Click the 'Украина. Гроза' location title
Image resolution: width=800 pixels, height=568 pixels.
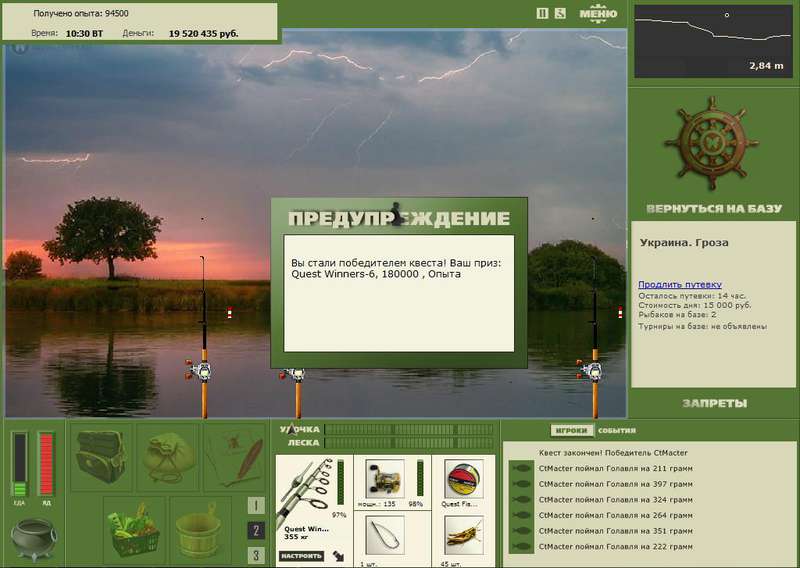pos(684,243)
